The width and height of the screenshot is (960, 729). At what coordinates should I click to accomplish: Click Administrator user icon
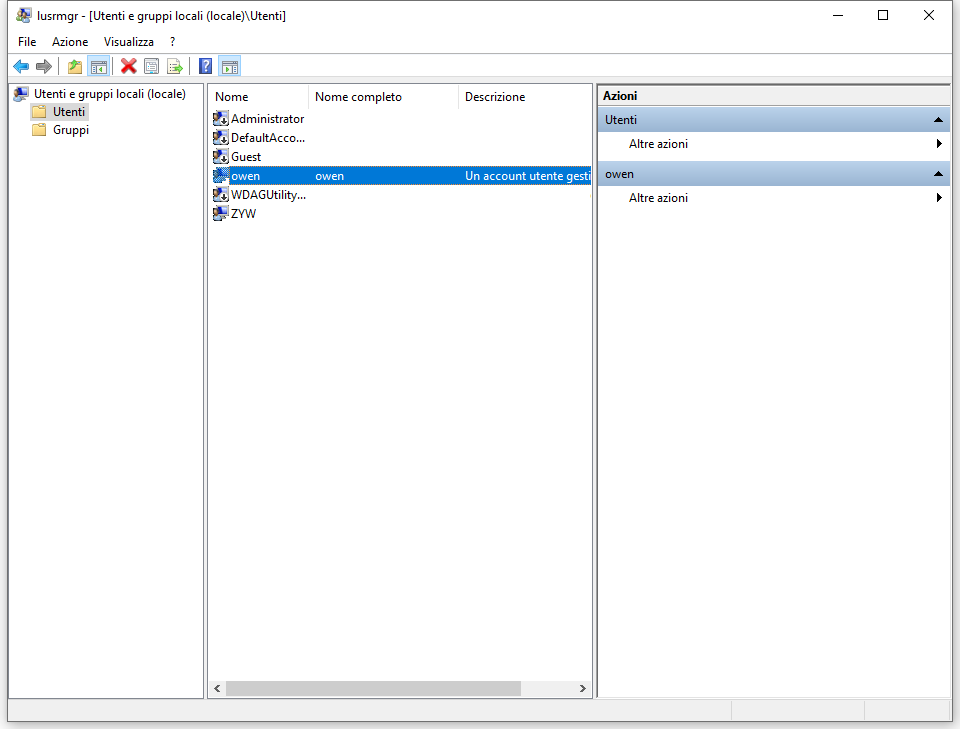tap(220, 119)
